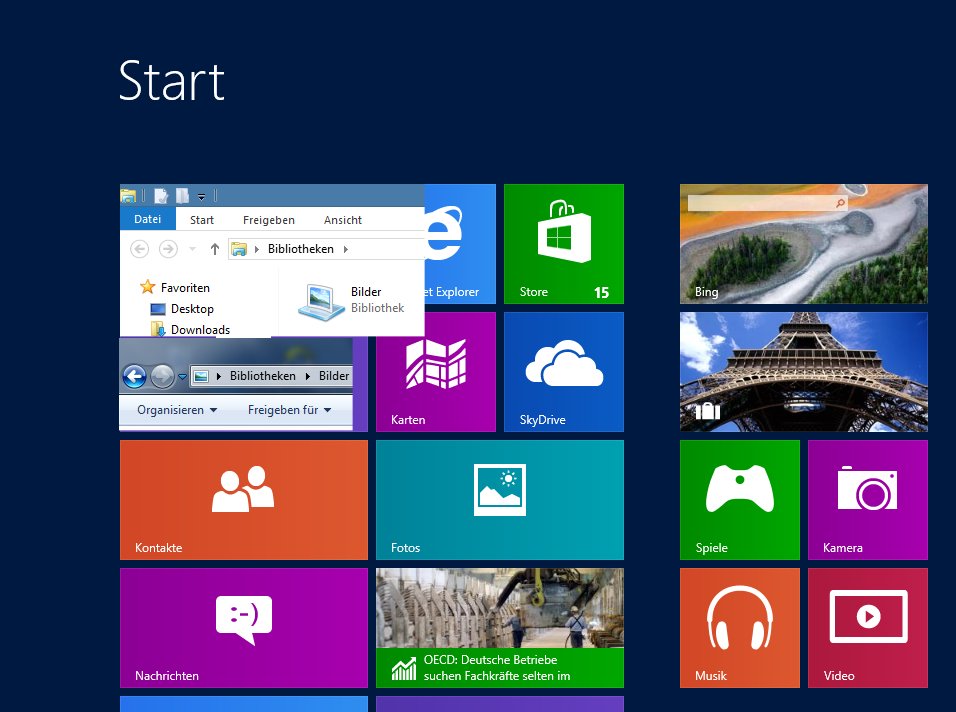Image resolution: width=956 pixels, height=712 pixels.
Task: Open the Fotos tile
Action: (500, 500)
